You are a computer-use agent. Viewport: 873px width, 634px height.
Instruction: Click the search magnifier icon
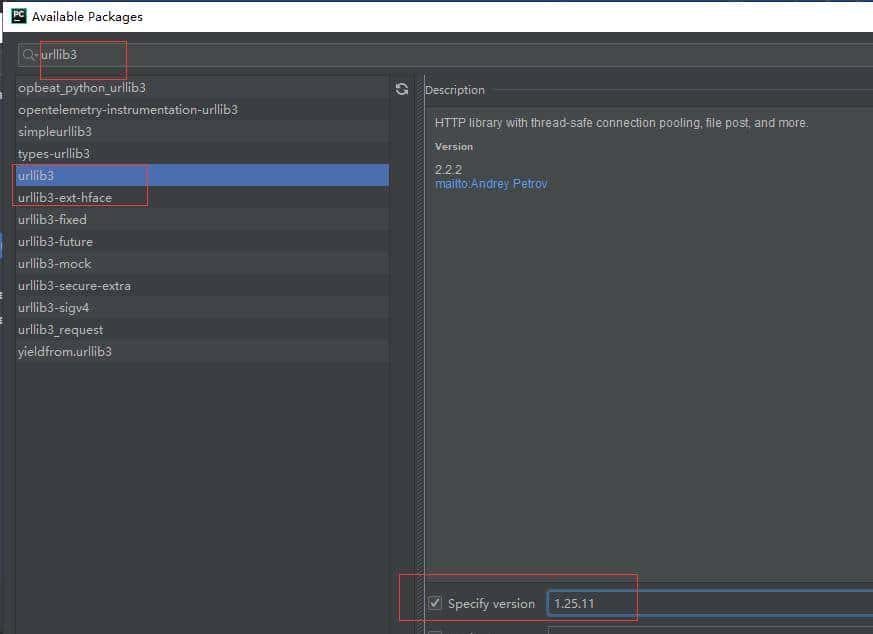pyautogui.click(x=30, y=55)
